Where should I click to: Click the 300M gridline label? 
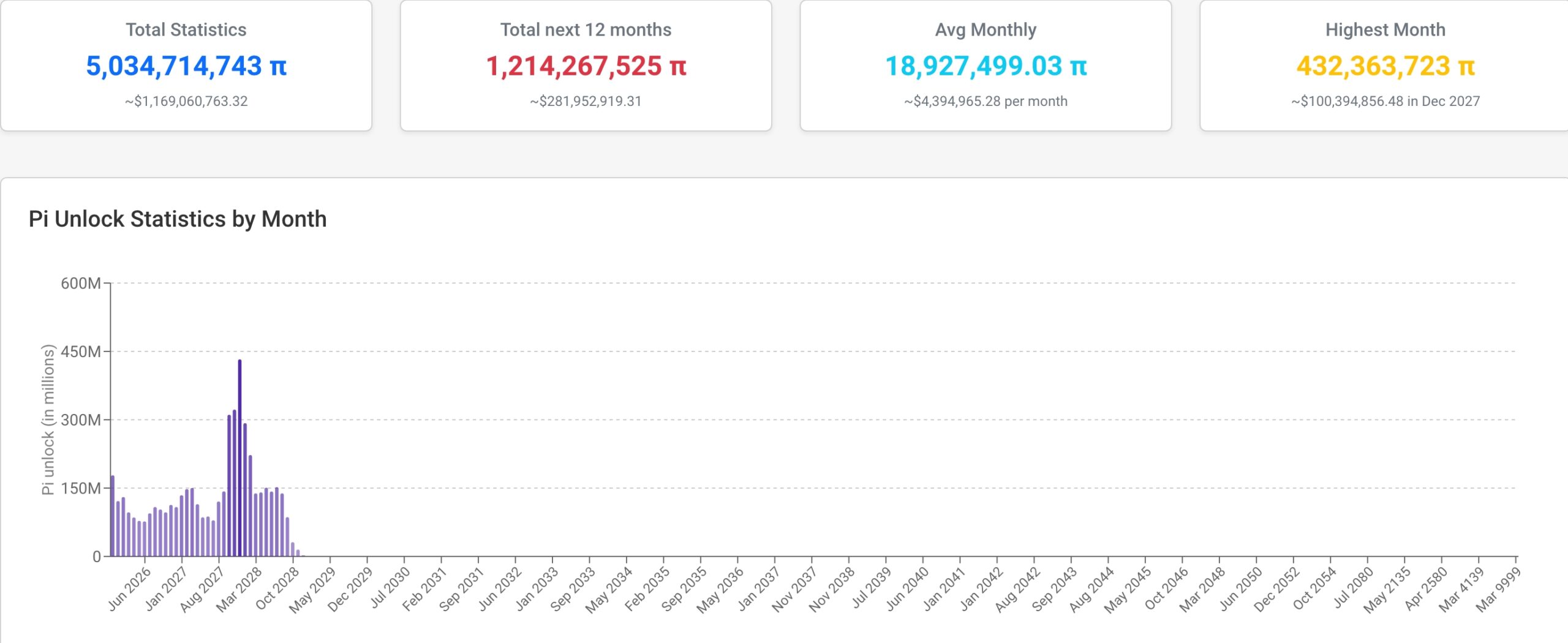coord(83,418)
